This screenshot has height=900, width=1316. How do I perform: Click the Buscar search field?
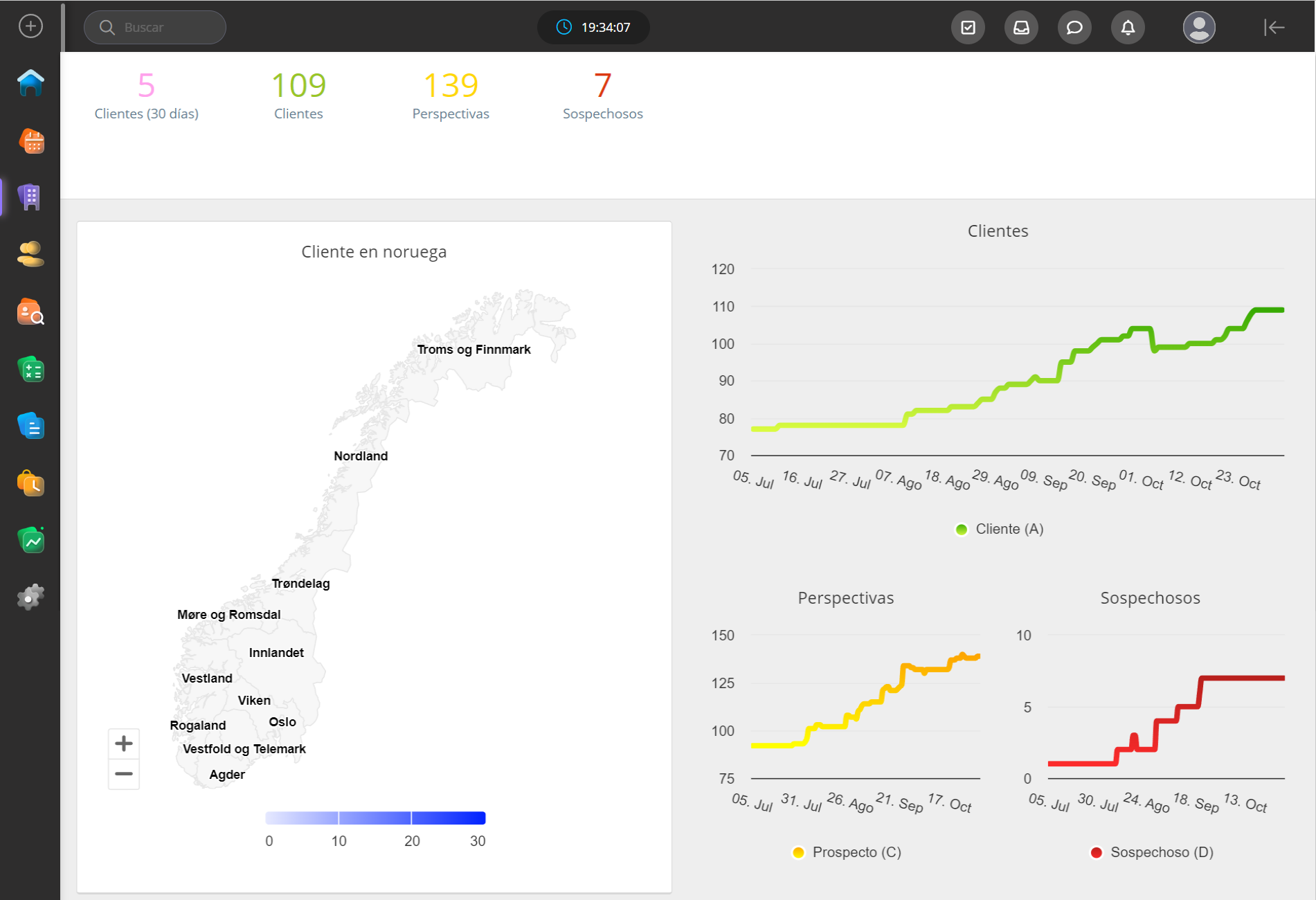pyautogui.click(x=155, y=28)
